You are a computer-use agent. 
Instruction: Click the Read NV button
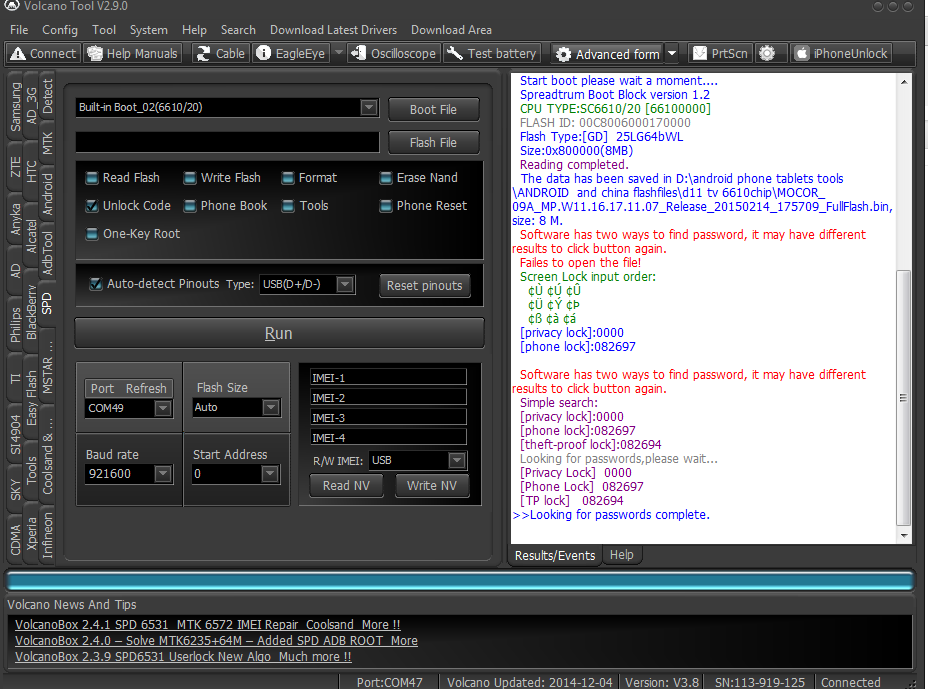tap(346, 485)
